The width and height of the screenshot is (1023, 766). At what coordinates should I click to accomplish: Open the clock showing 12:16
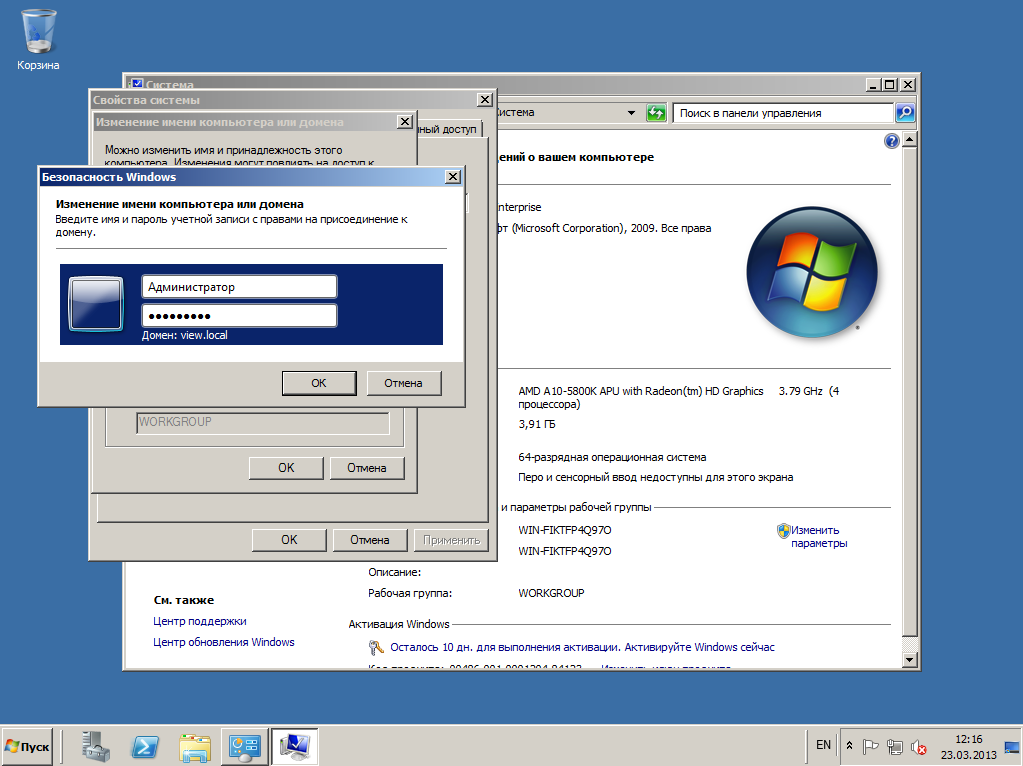(x=968, y=747)
